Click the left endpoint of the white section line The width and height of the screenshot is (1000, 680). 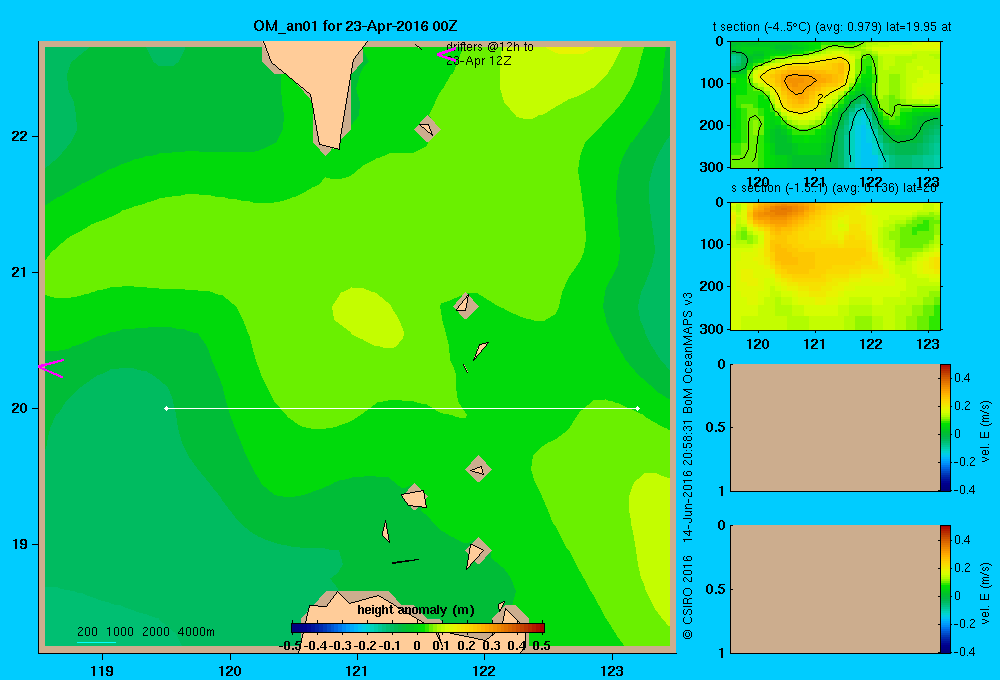[x=166, y=408]
